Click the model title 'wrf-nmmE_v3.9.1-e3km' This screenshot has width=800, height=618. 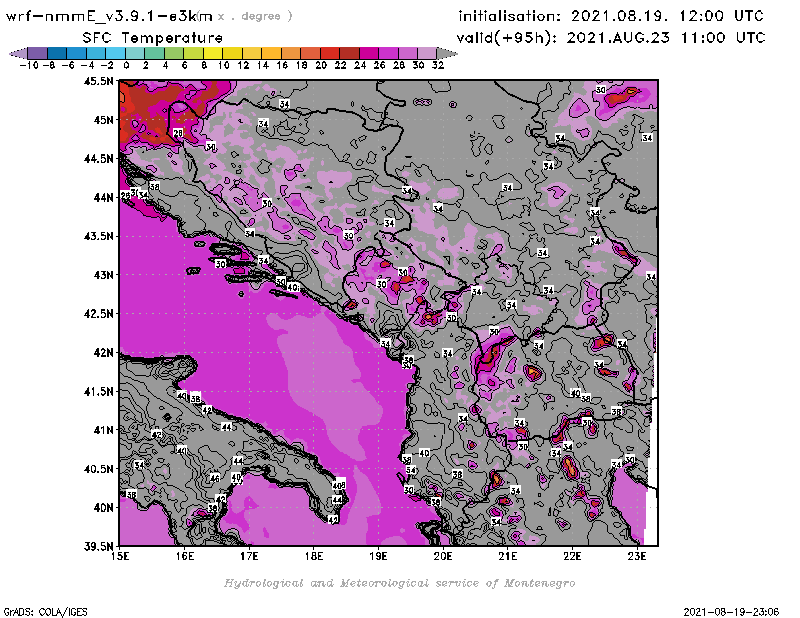click(109, 16)
